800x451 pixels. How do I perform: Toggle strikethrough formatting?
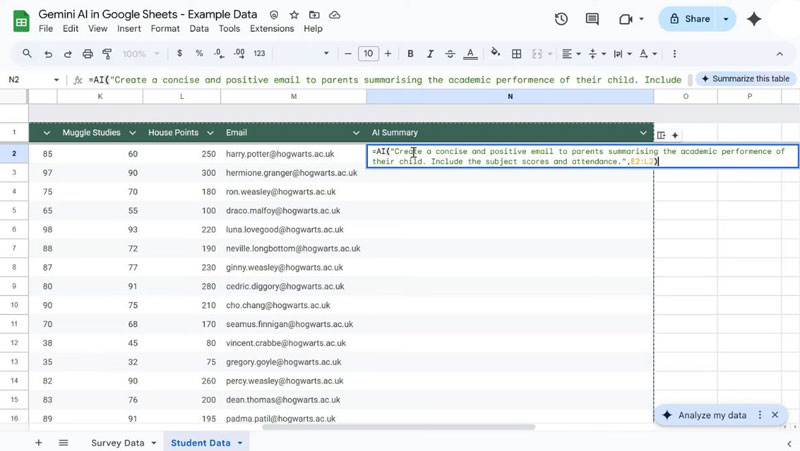point(451,54)
